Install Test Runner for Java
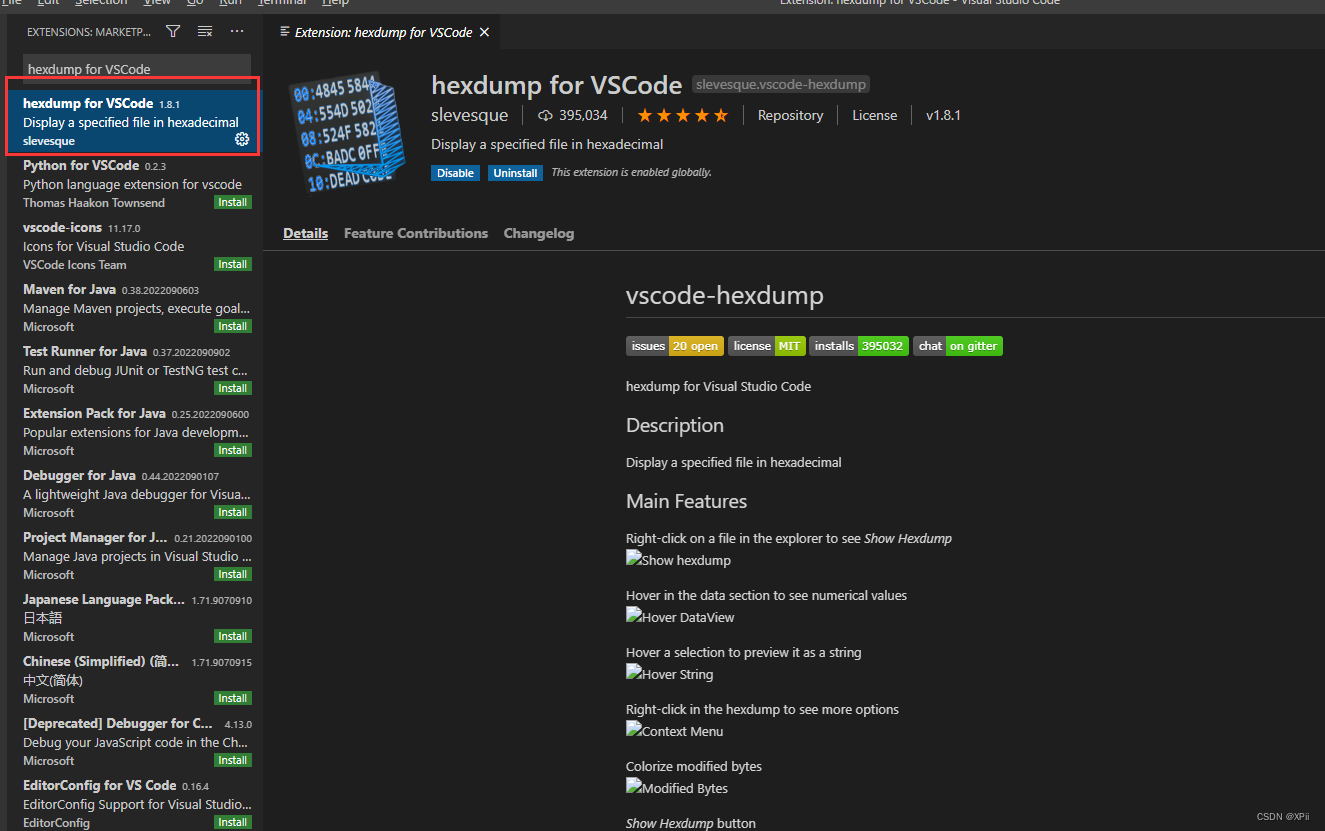Viewport: 1325px width, 831px height. pos(233,389)
